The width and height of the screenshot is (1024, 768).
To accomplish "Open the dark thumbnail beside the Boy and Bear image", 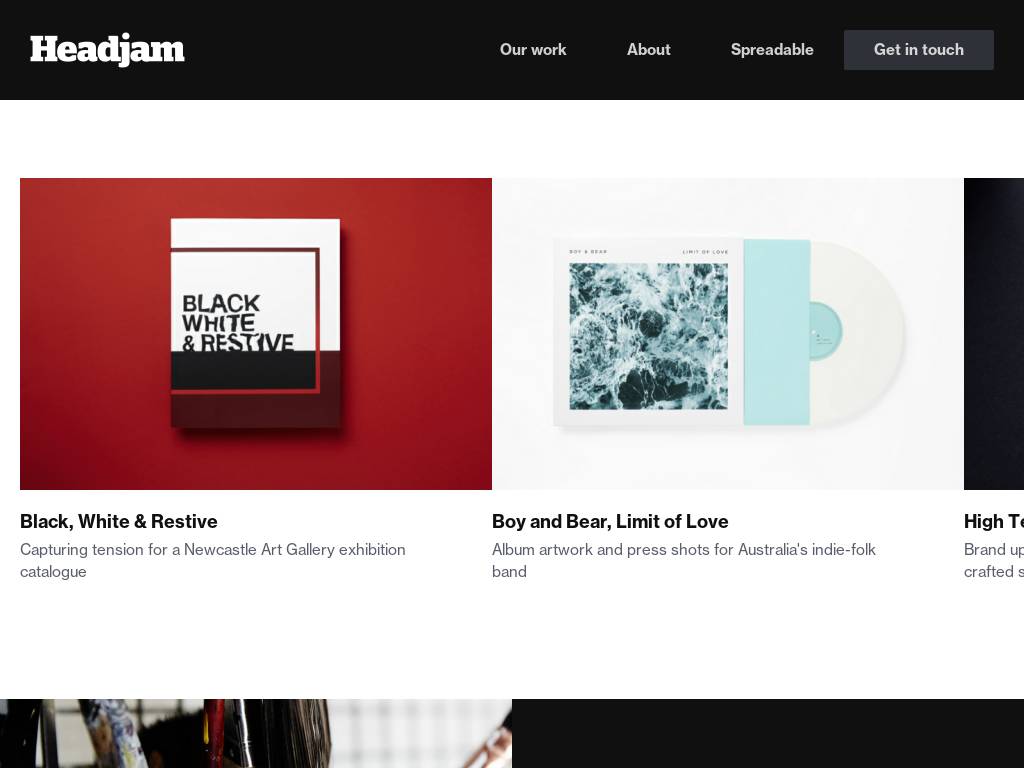I will [993, 334].
